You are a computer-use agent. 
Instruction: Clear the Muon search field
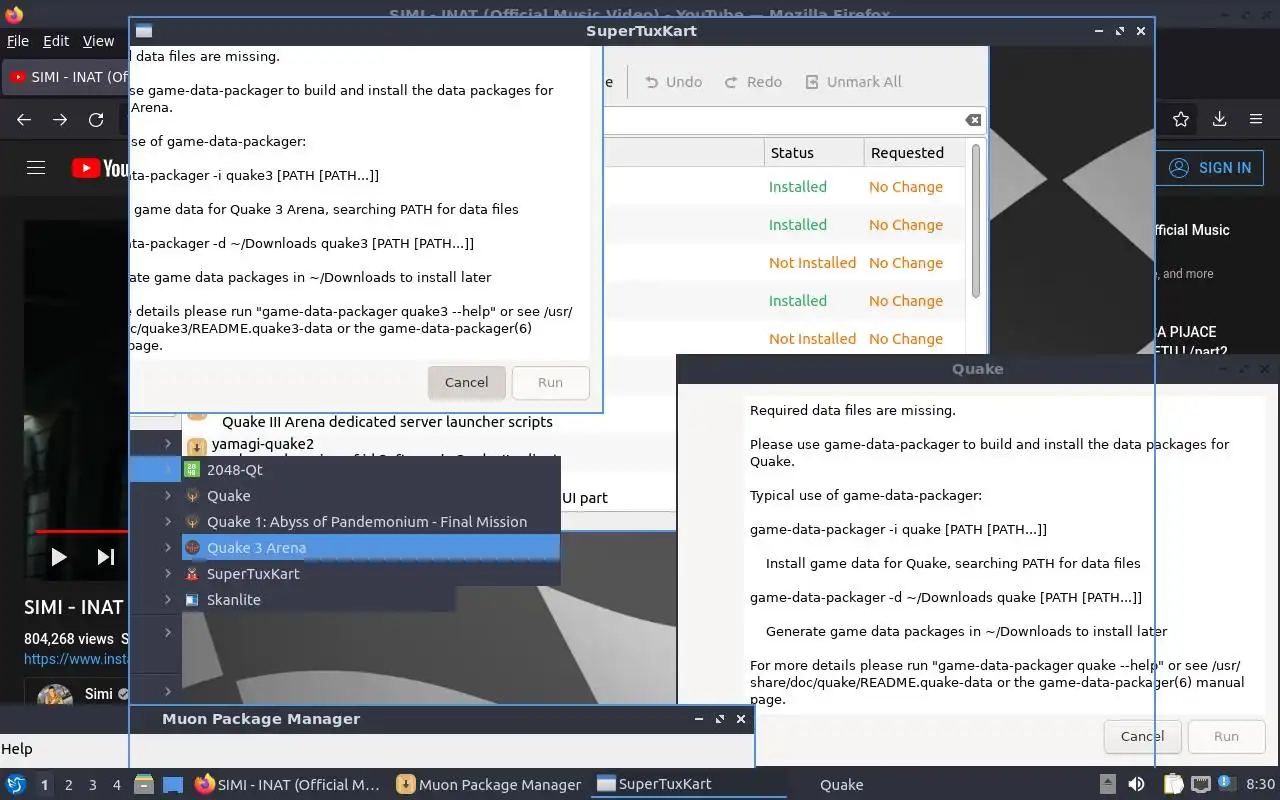click(x=972, y=120)
